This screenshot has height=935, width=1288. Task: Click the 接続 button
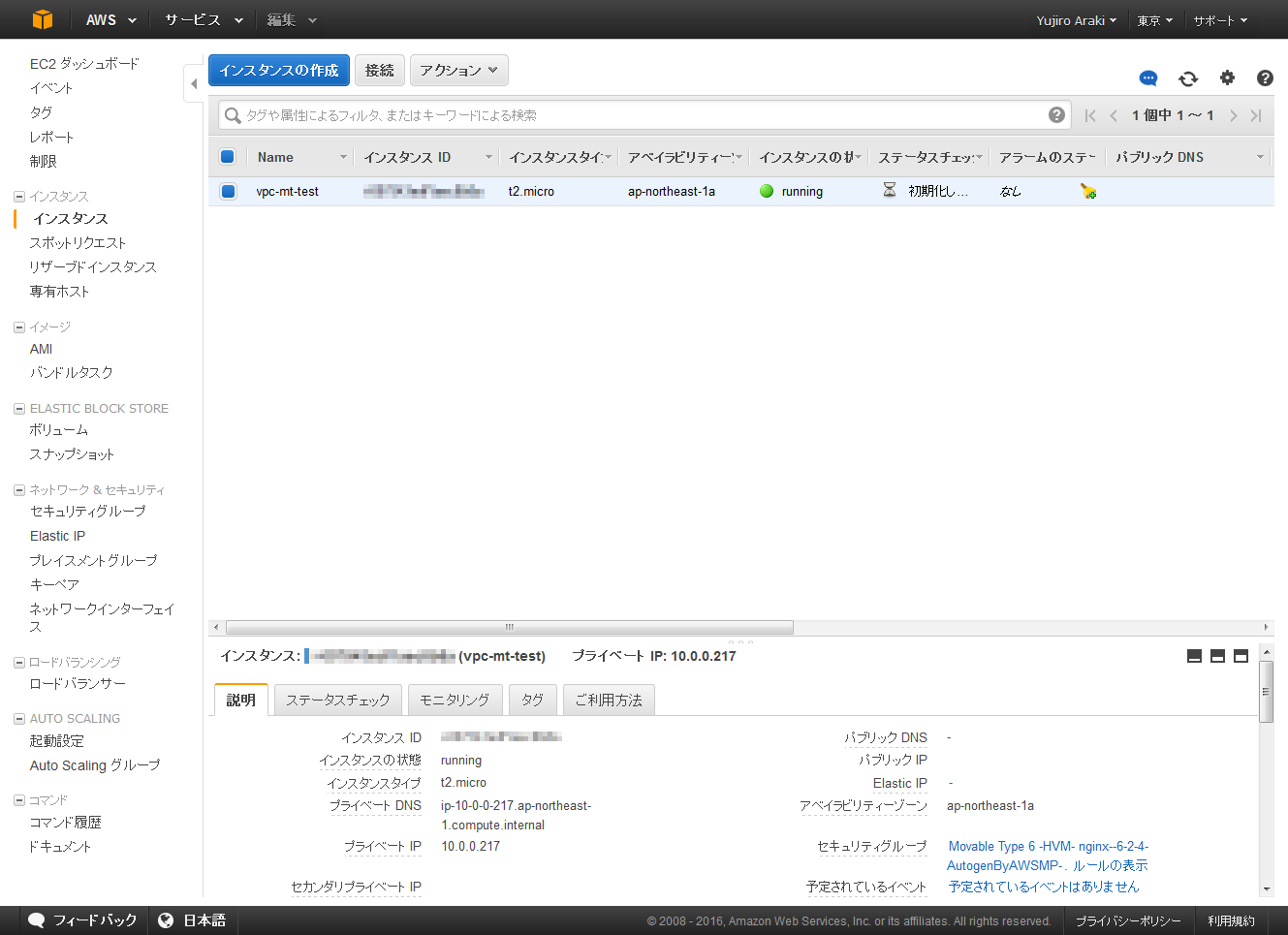pos(380,71)
